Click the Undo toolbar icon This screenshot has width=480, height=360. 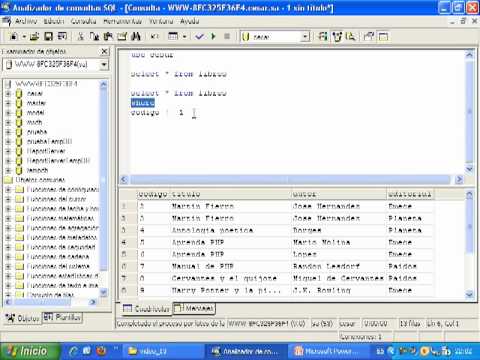[x=154, y=36]
